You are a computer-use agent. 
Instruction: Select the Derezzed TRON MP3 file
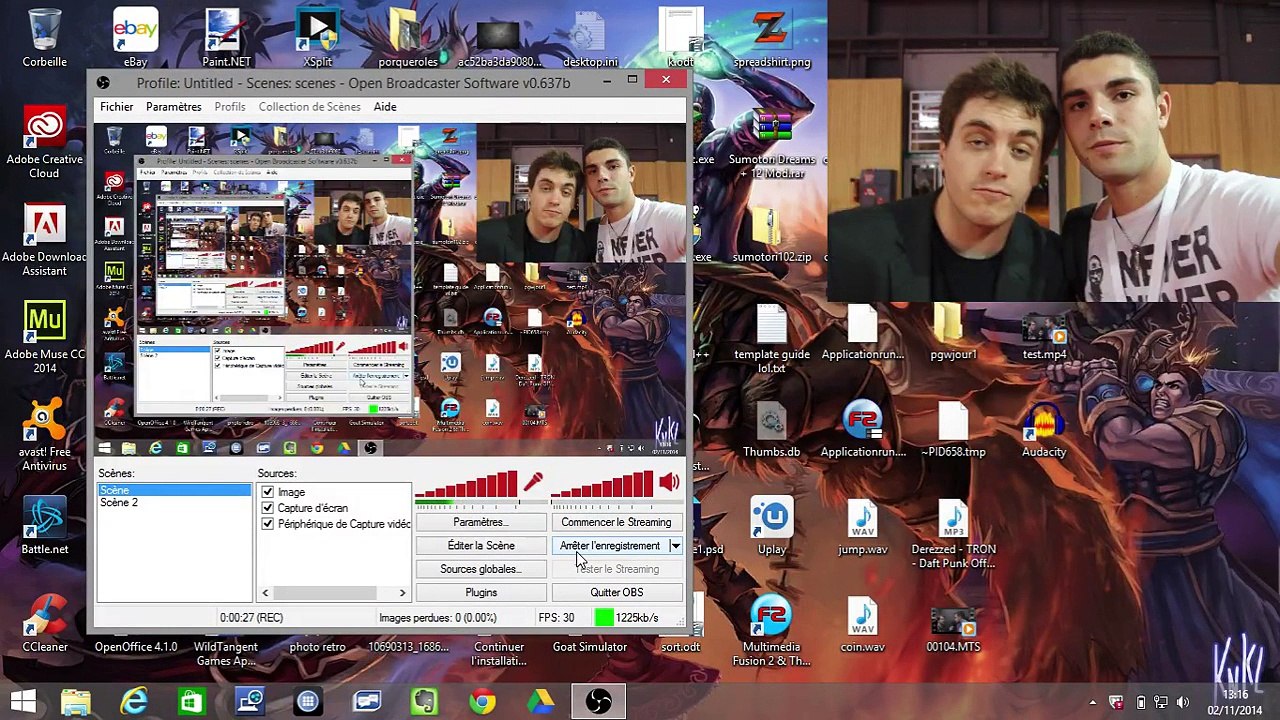point(953,532)
